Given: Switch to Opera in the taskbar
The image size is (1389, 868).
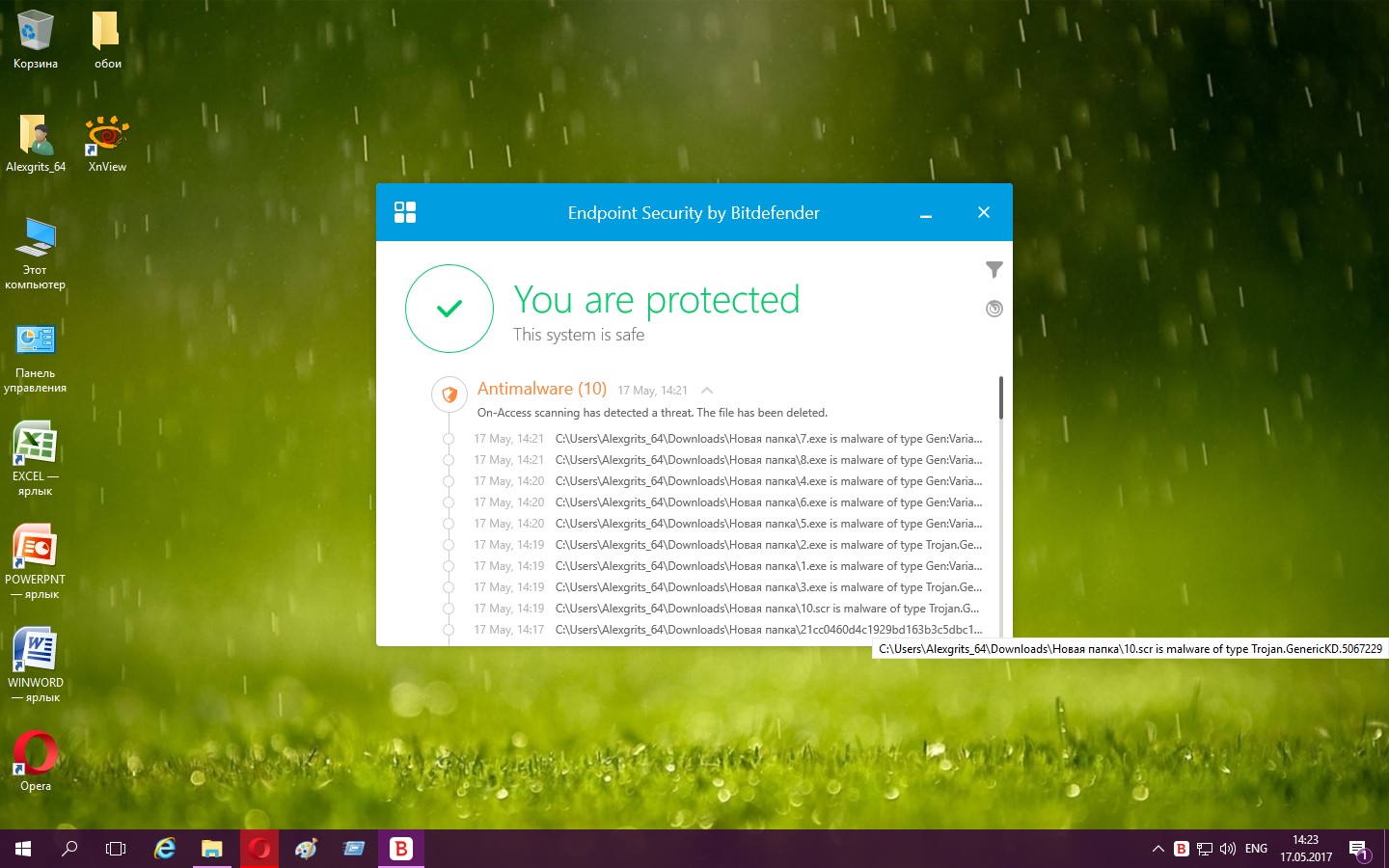Looking at the screenshot, I should 259,849.
